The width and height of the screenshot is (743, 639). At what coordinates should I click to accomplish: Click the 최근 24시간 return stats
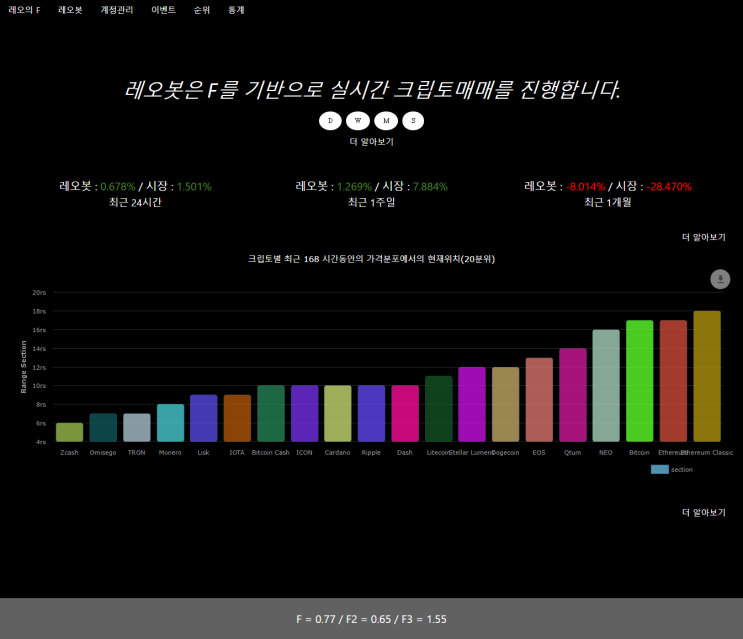(135, 194)
